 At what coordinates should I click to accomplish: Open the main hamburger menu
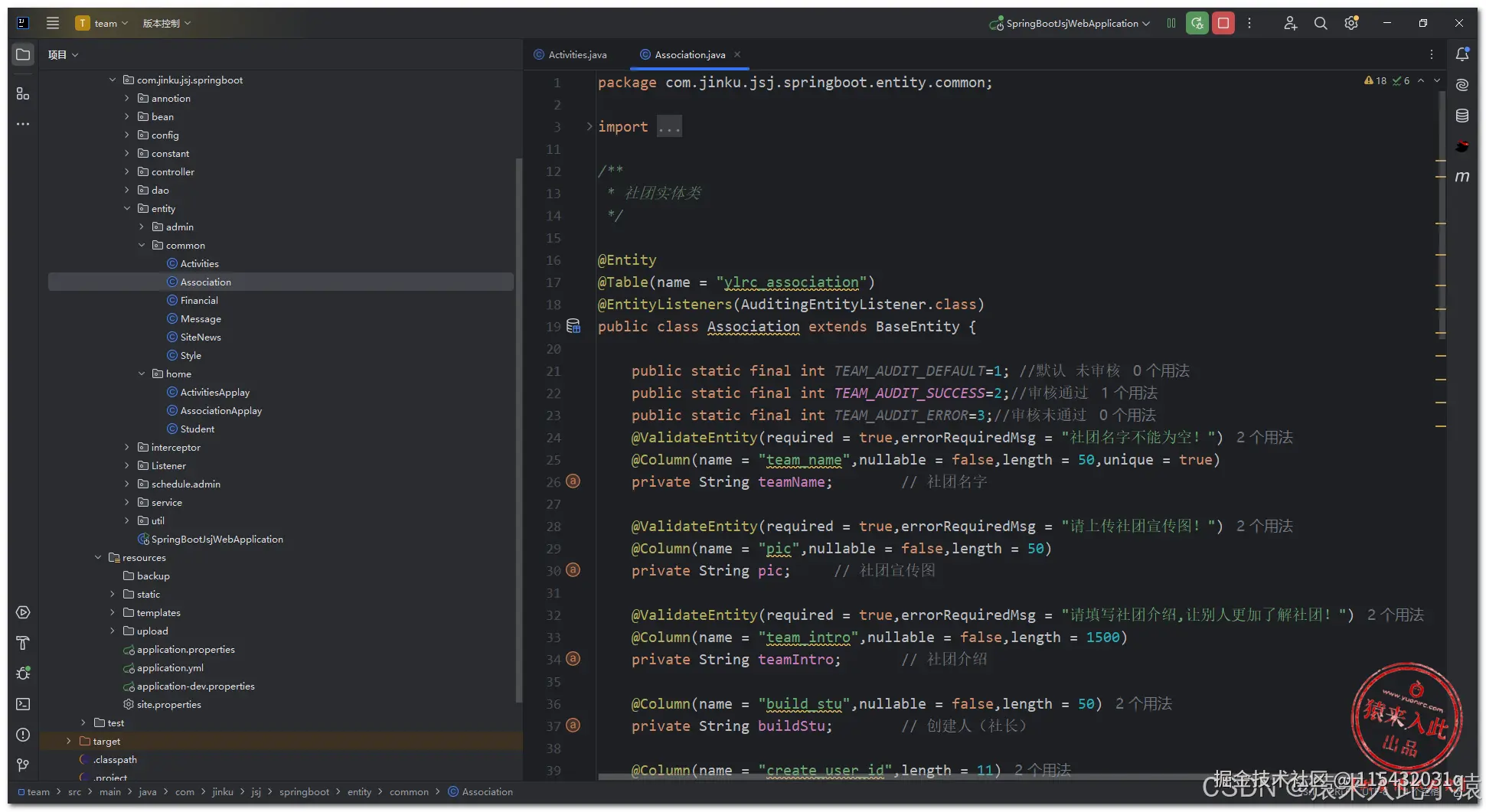[53, 23]
